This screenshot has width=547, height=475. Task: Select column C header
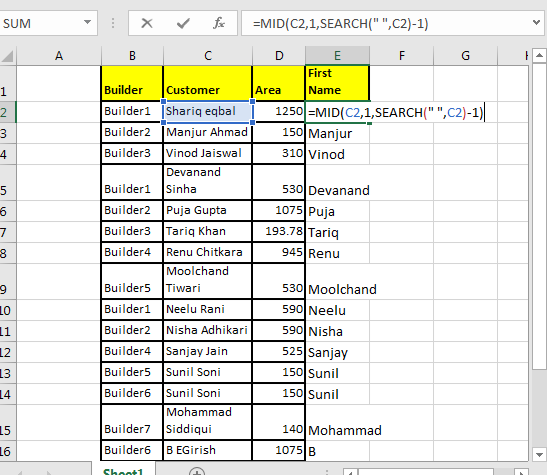pyautogui.click(x=208, y=55)
